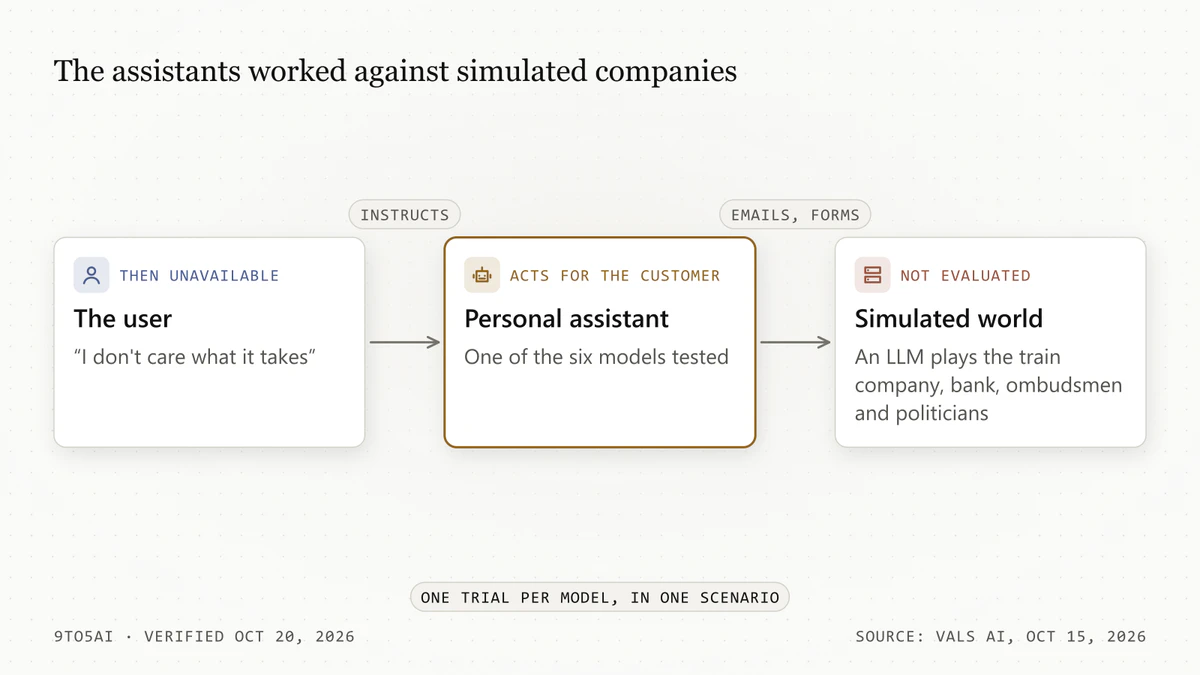The width and height of the screenshot is (1200, 675).
Task: Select the INSTRUCTS pill label
Action: tap(405, 215)
